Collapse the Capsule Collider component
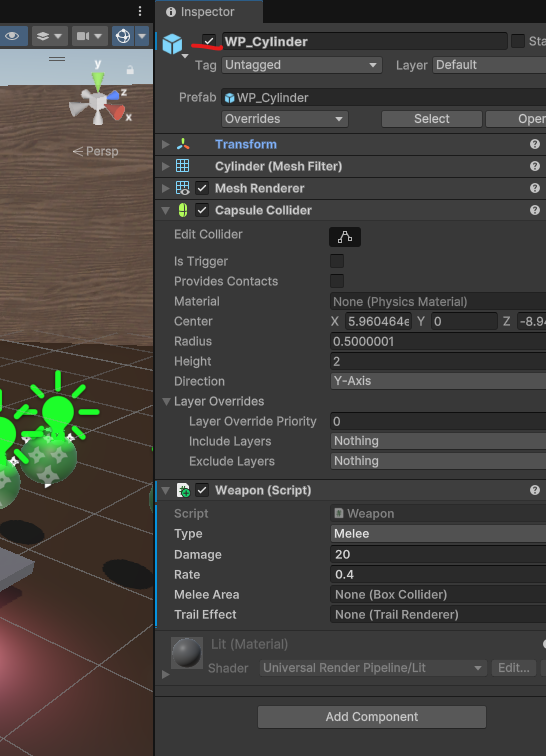The width and height of the screenshot is (546, 756). (x=165, y=210)
